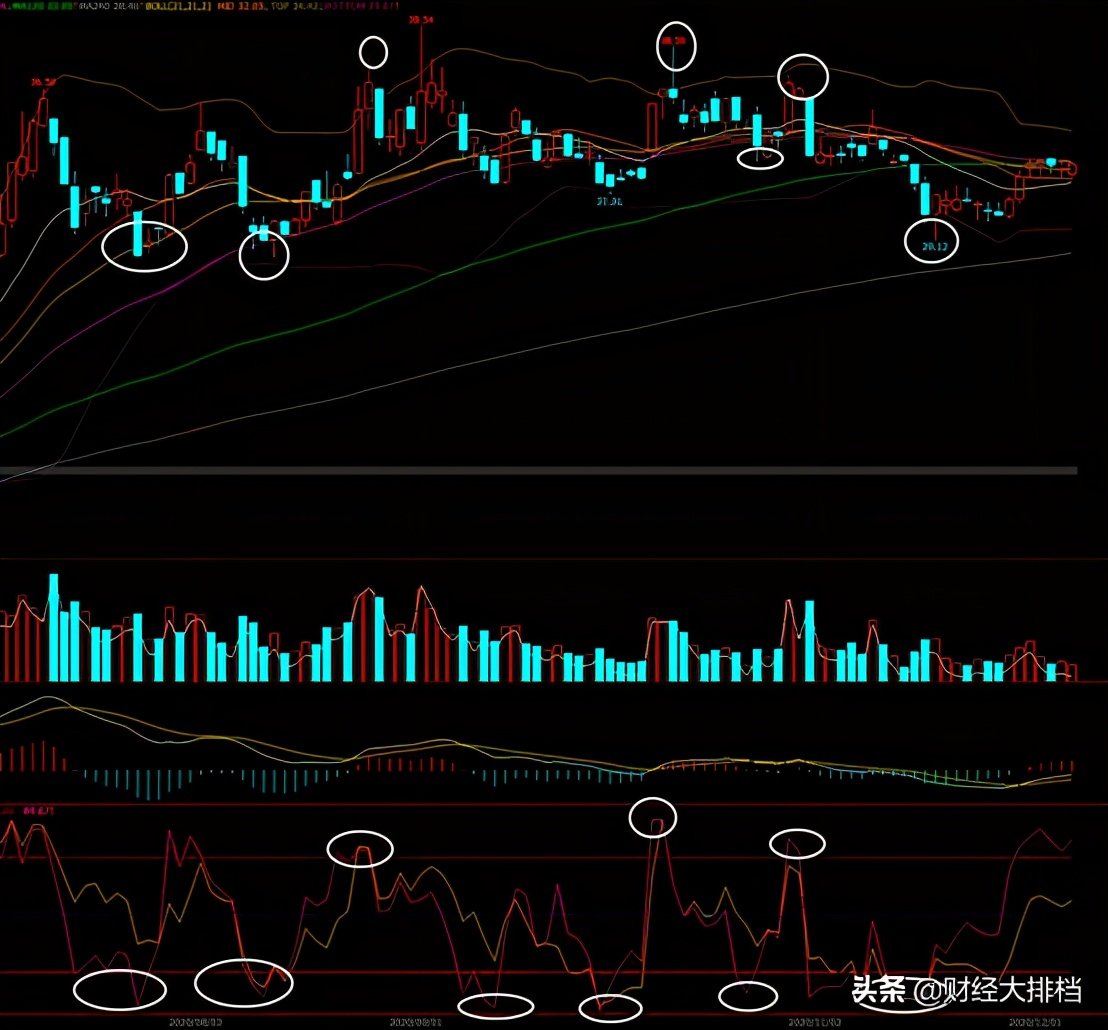The image size is (1108, 1030).
Task: Click the cyan low-price label below mid-chart candles
Action: (609, 202)
